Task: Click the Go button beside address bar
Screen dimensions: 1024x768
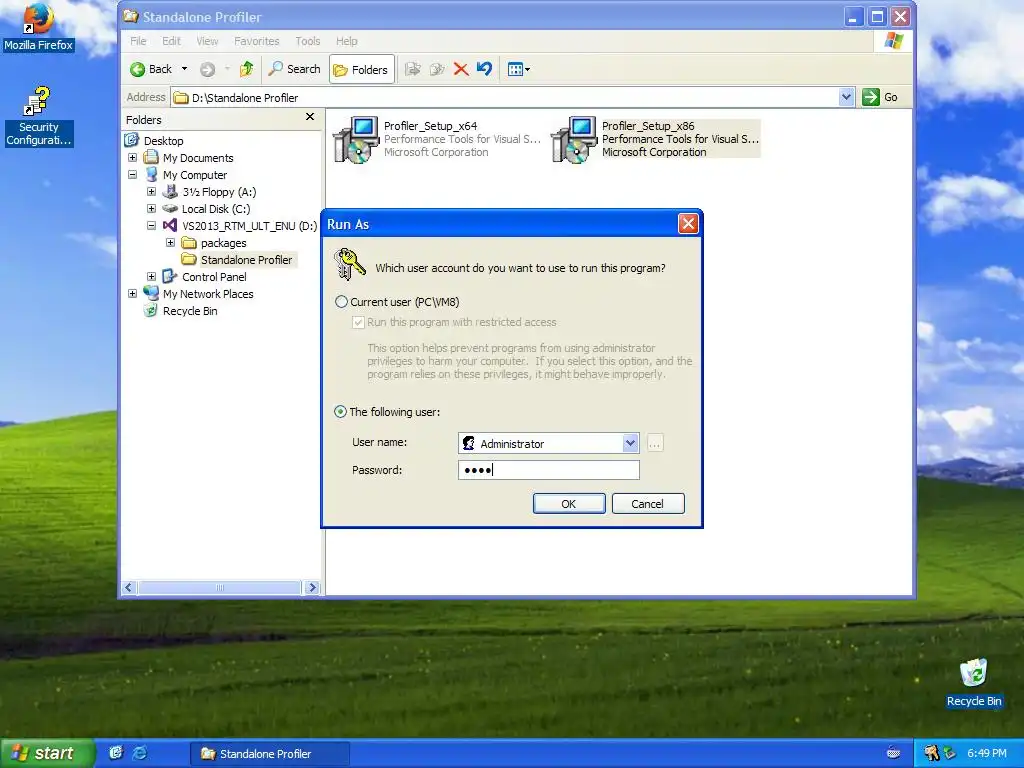Action: (880, 97)
